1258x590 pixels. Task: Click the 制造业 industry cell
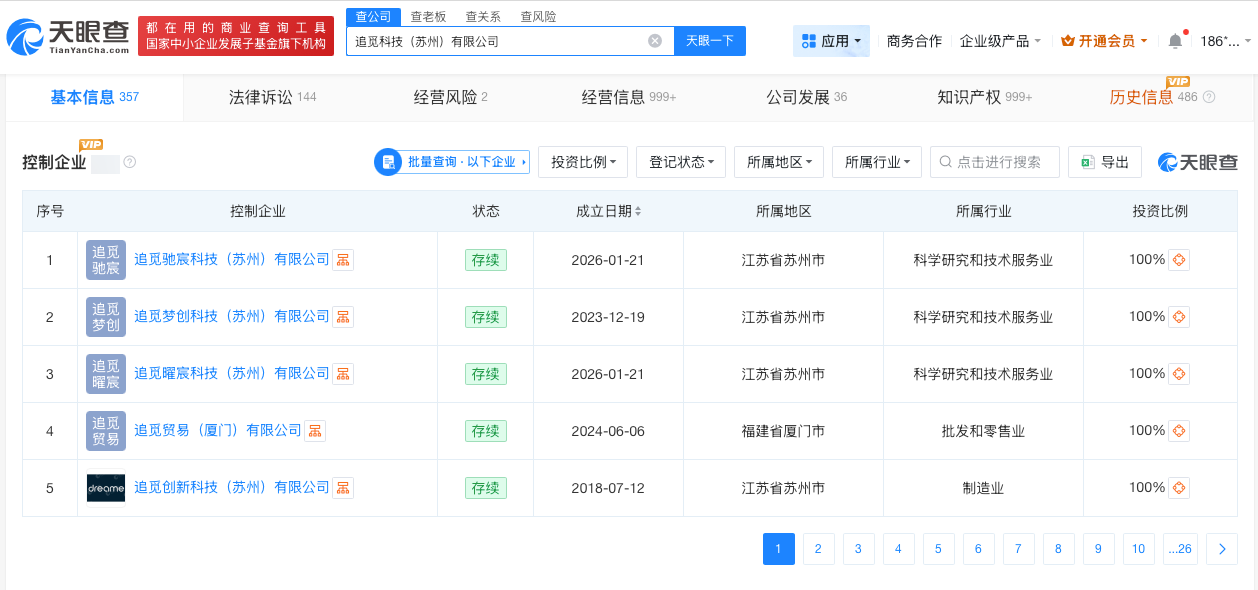coord(983,488)
